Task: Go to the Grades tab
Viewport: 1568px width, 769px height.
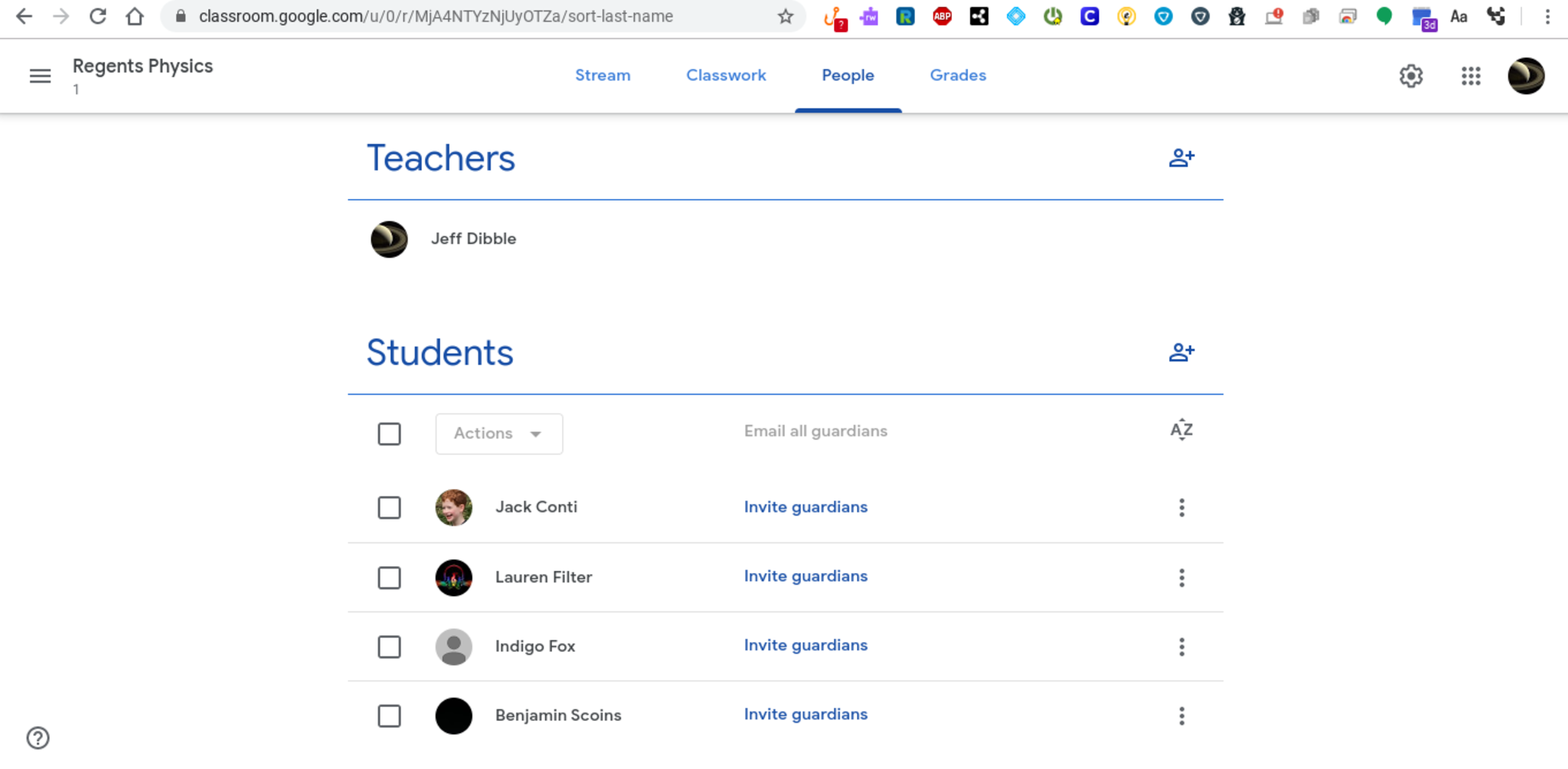Action: coord(957,75)
